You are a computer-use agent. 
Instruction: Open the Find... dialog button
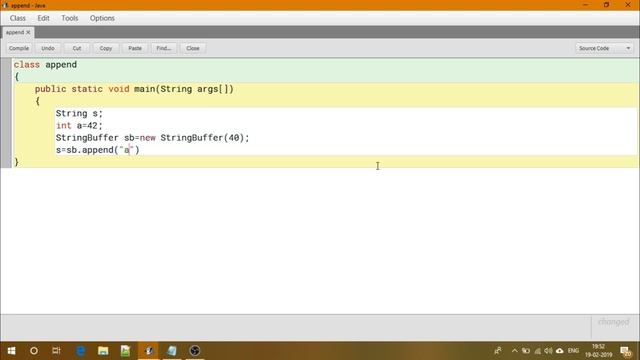click(164, 48)
